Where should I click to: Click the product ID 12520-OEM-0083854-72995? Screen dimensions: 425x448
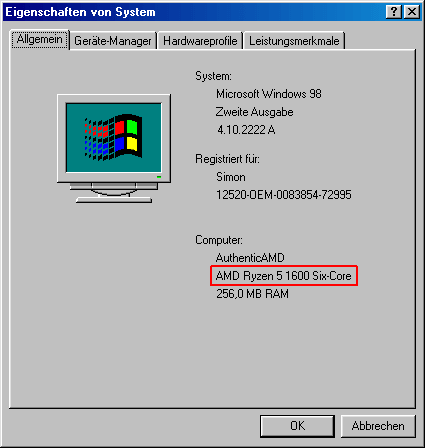[284, 195]
